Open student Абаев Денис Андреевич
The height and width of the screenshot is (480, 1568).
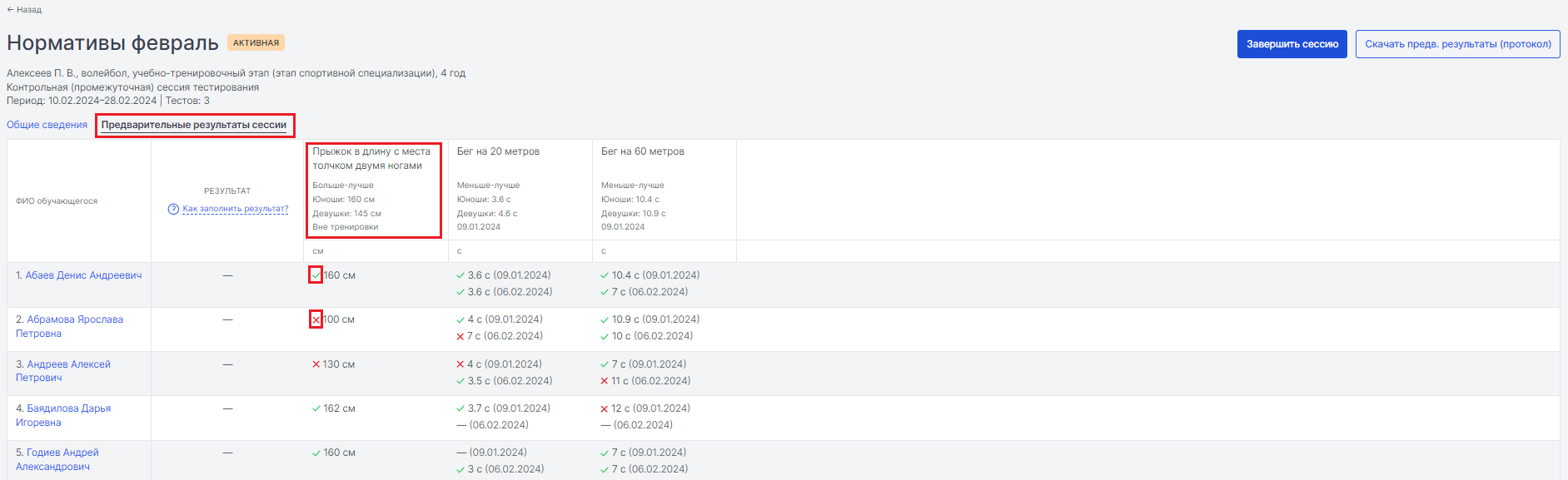pos(79,275)
